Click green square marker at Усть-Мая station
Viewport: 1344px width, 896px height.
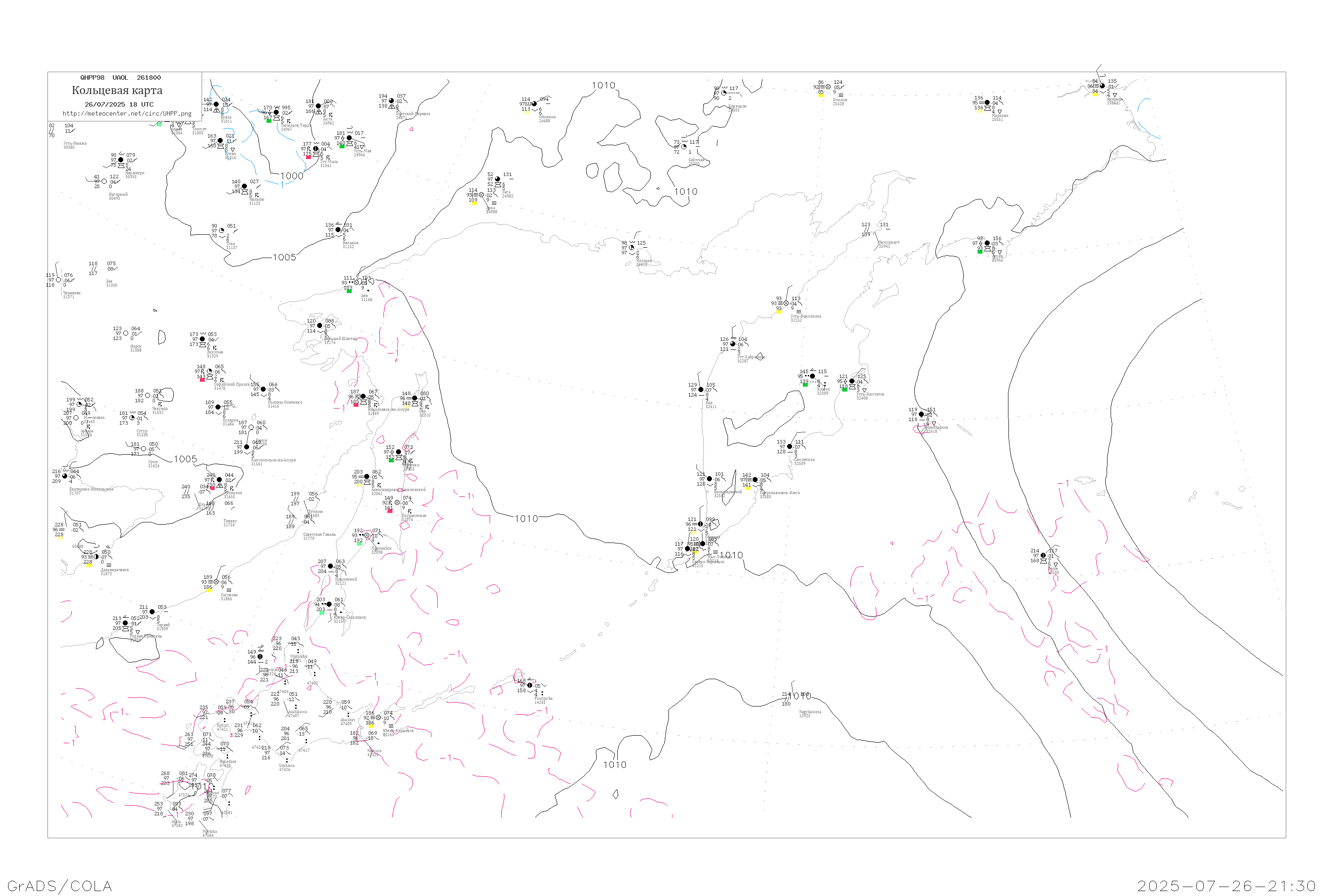click(x=342, y=146)
